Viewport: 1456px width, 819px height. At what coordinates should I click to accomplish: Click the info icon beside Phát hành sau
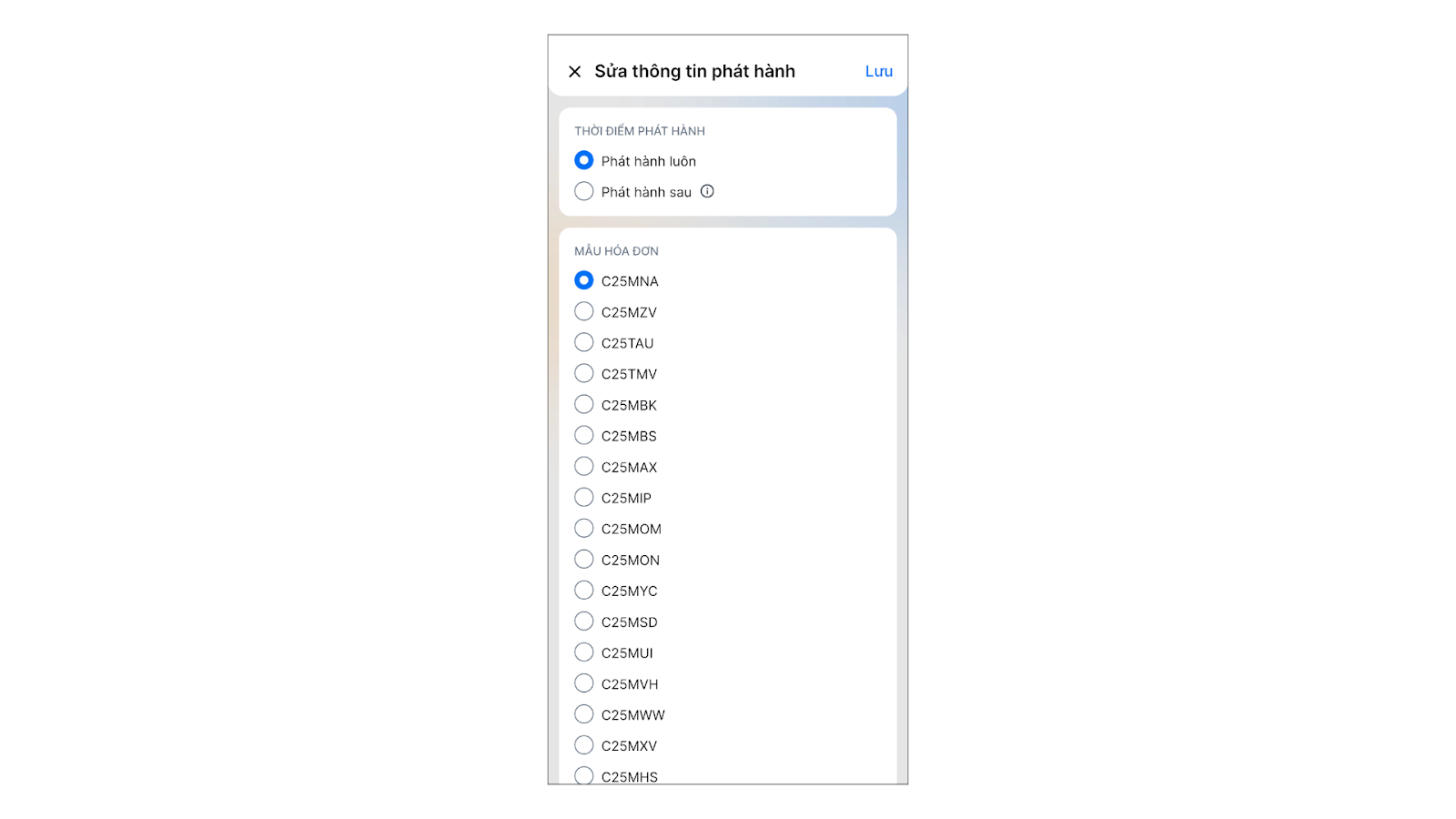click(707, 191)
